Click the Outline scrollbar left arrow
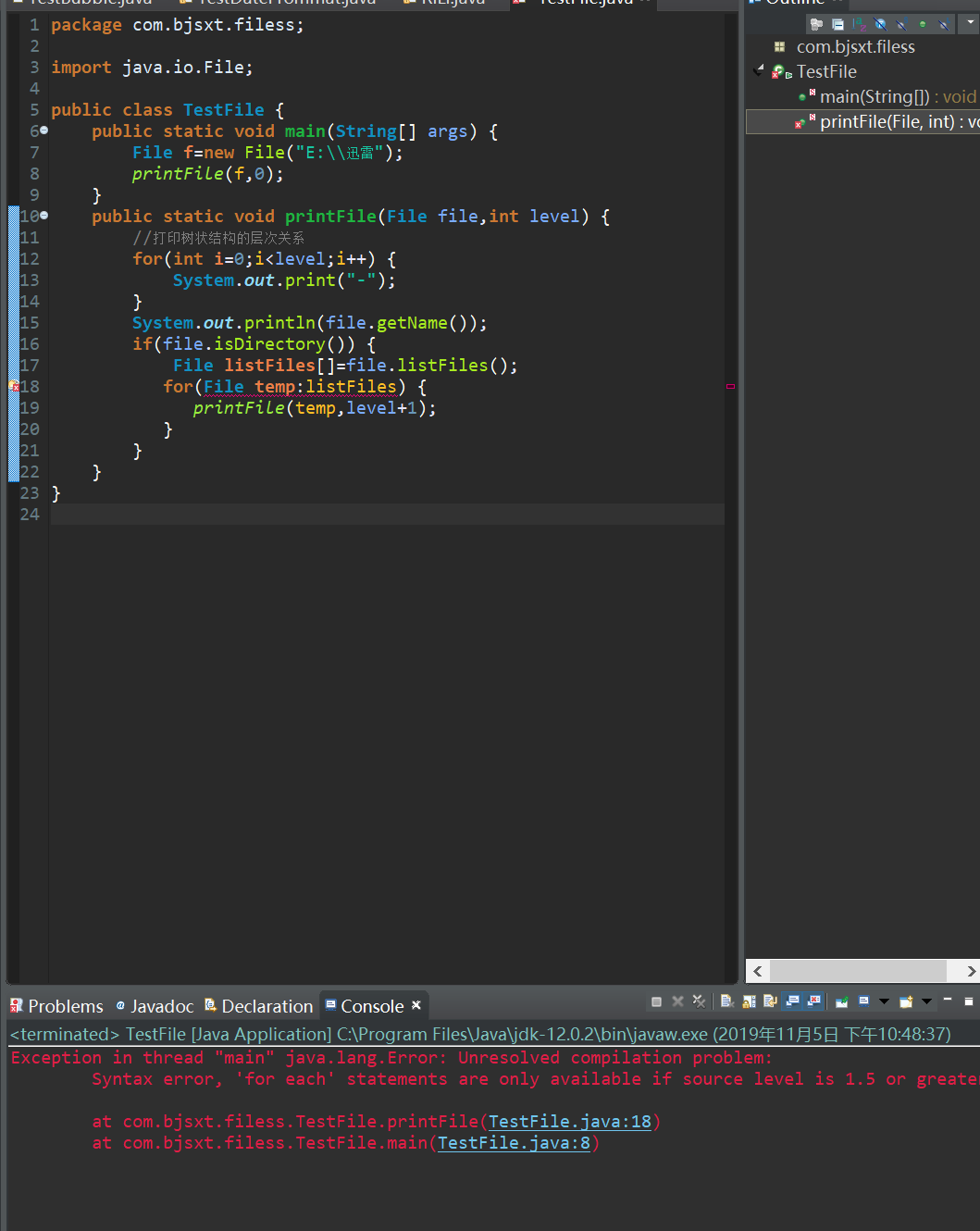This screenshot has width=980, height=1231. (758, 971)
